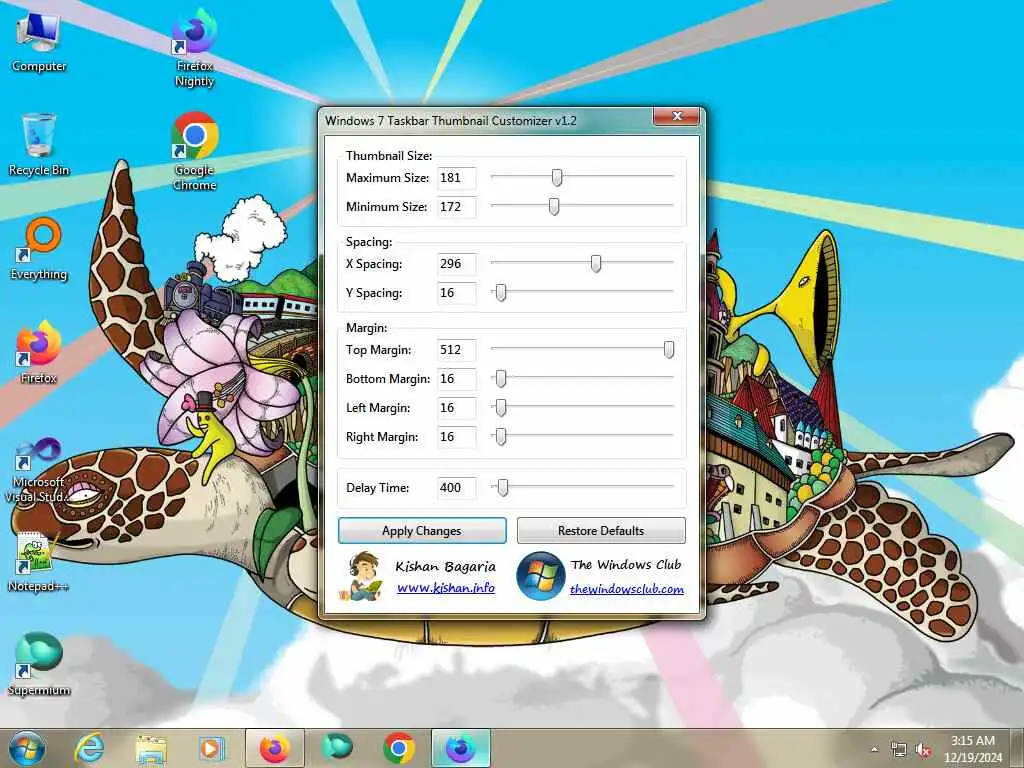Image resolution: width=1024 pixels, height=768 pixels.
Task: Open Windows Explorer from the taskbar
Action: point(151,749)
